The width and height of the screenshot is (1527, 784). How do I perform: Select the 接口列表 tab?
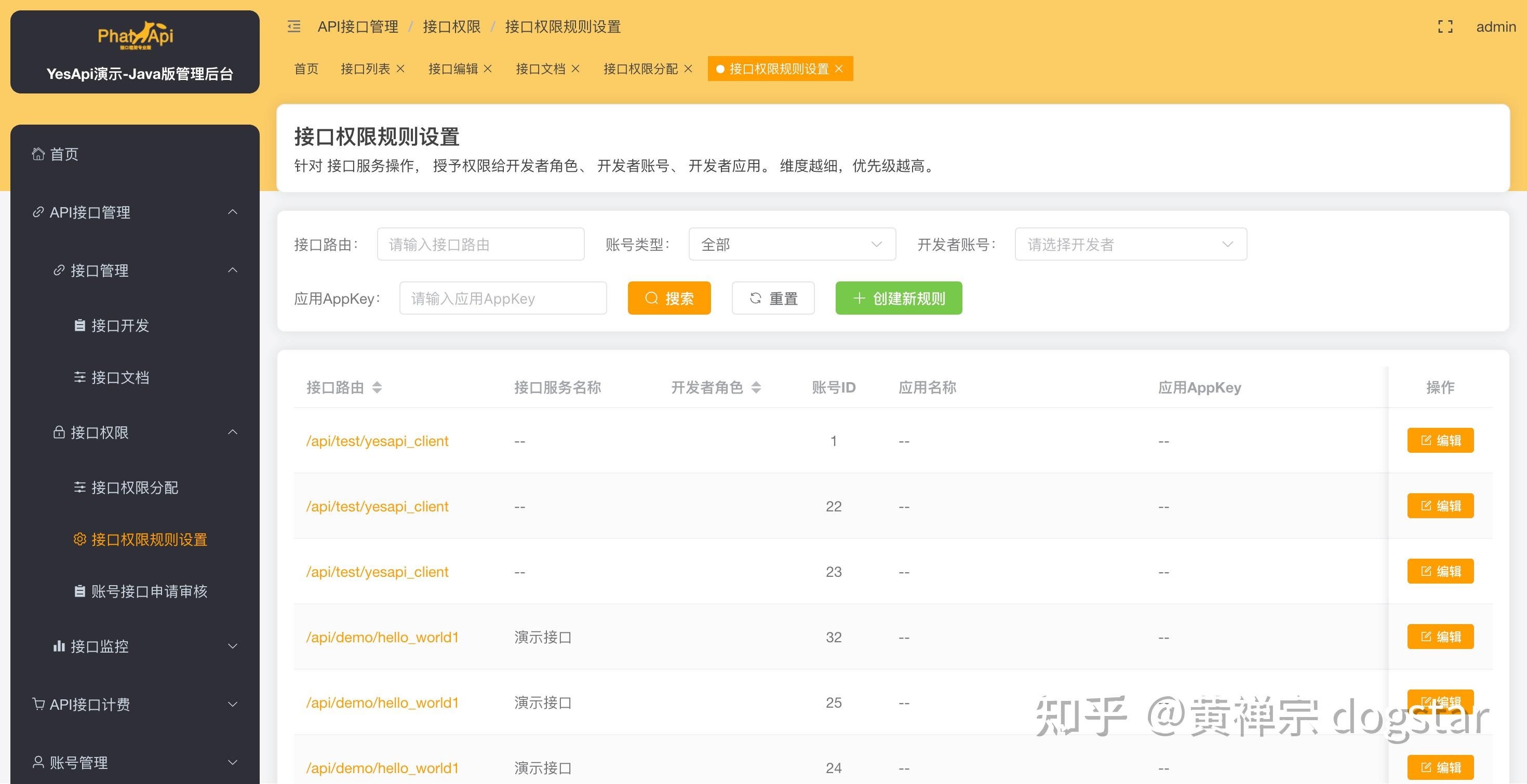click(x=366, y=69)
